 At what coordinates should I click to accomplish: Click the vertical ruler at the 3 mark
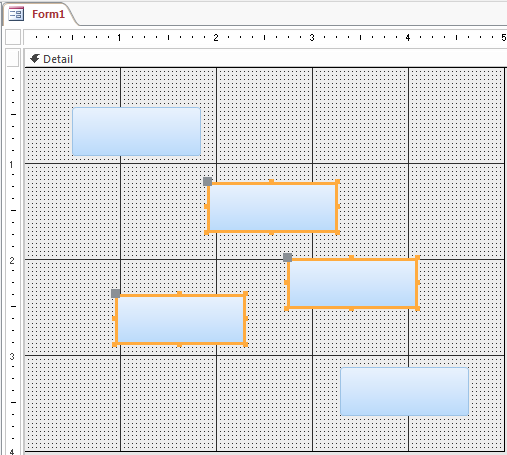point(12,356)
